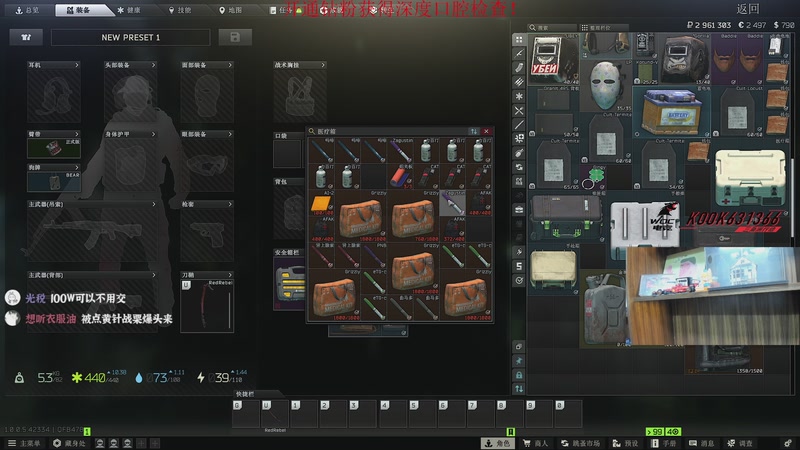Filter stash by briefcase containers icon
800x450 pixels.
519,209
